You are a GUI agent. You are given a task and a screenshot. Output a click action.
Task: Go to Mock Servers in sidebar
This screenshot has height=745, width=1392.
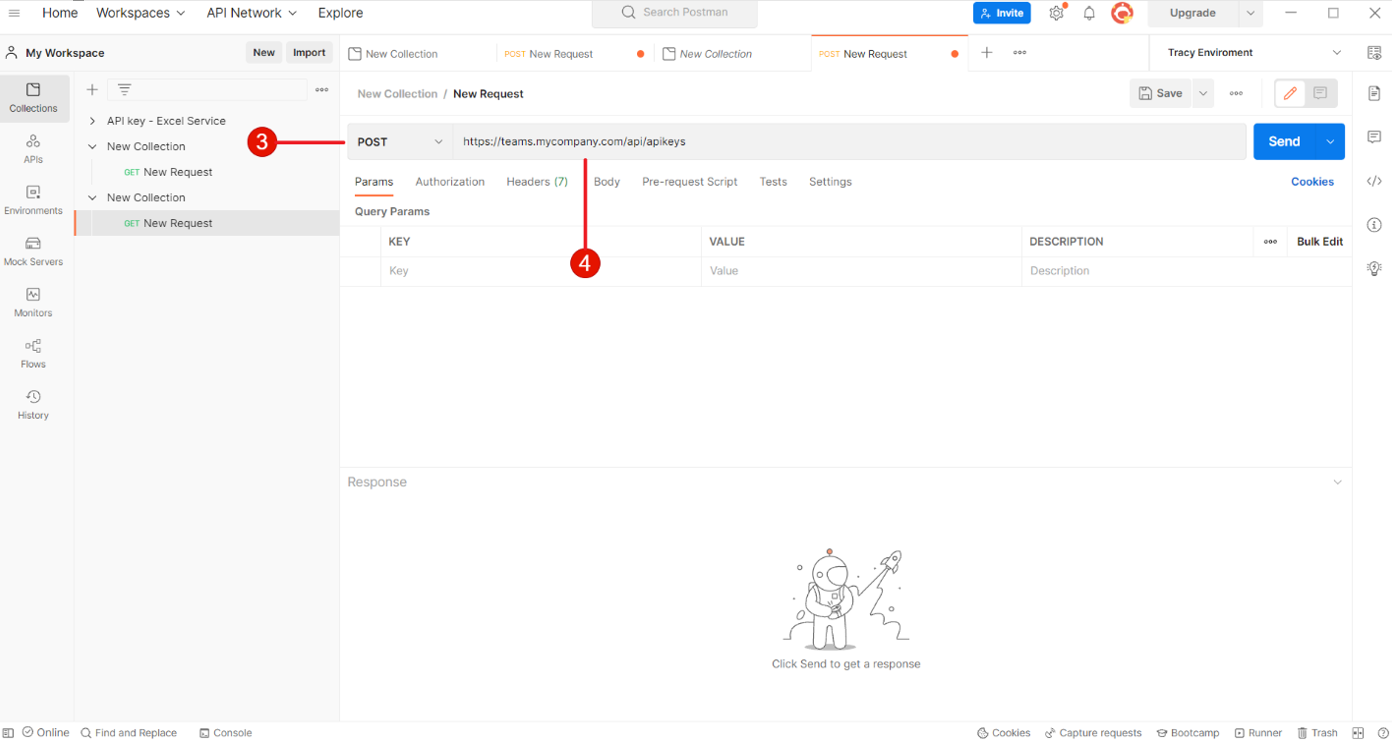click(x=33, y=251)
